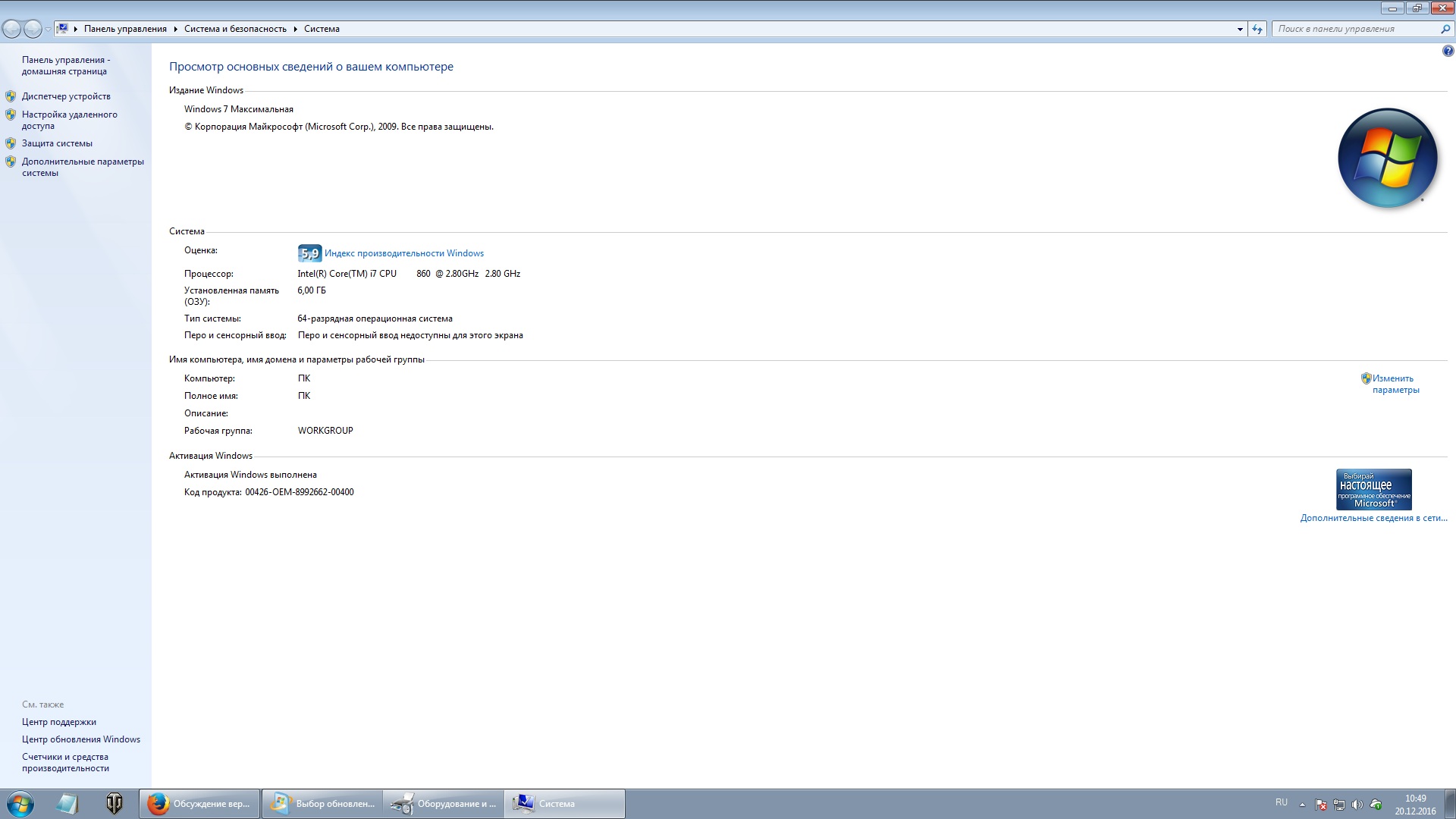This screenshot has height=819, width=1456.
Task: Click shield icon next to 'Защита системы'
Action: 11,143
